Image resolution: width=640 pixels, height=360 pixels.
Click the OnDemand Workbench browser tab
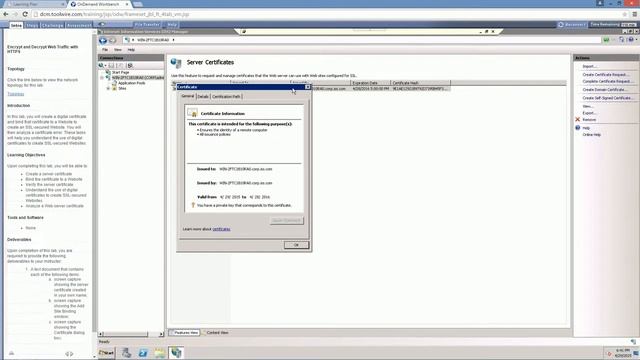99,4
